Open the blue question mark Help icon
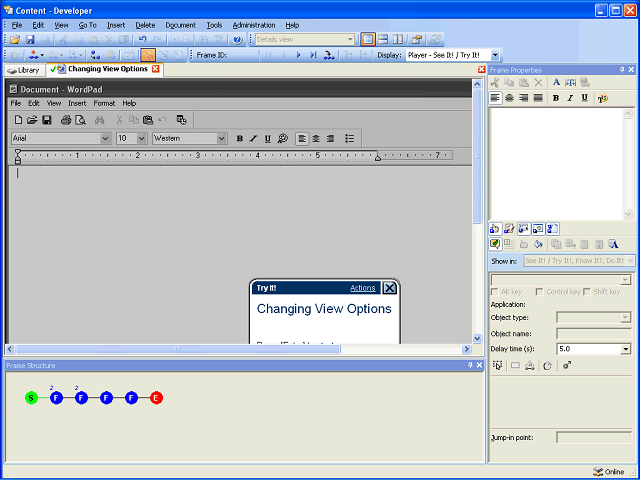 pos(238,40)
